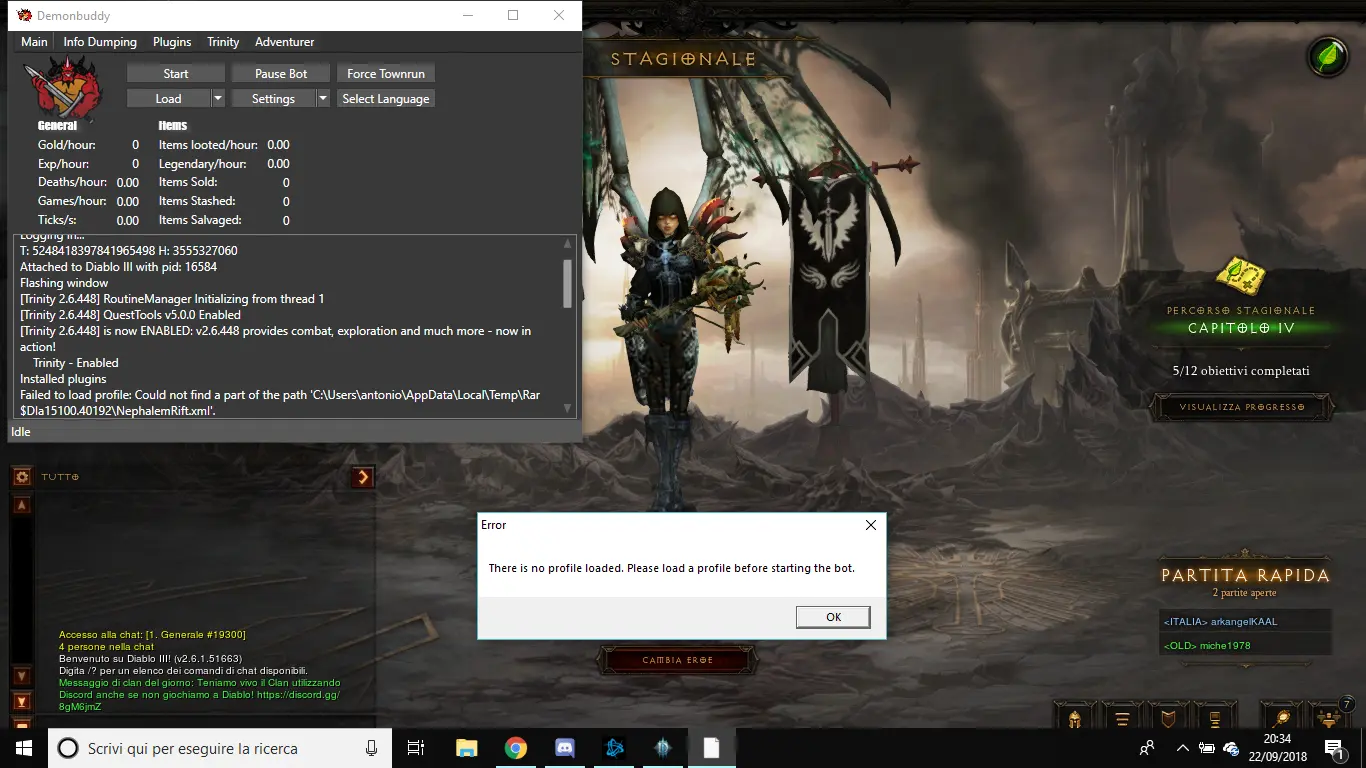This screenshot has height=768, width=1366.
Task: Open the Action Center notification icon
Action: coord(1333,748)
